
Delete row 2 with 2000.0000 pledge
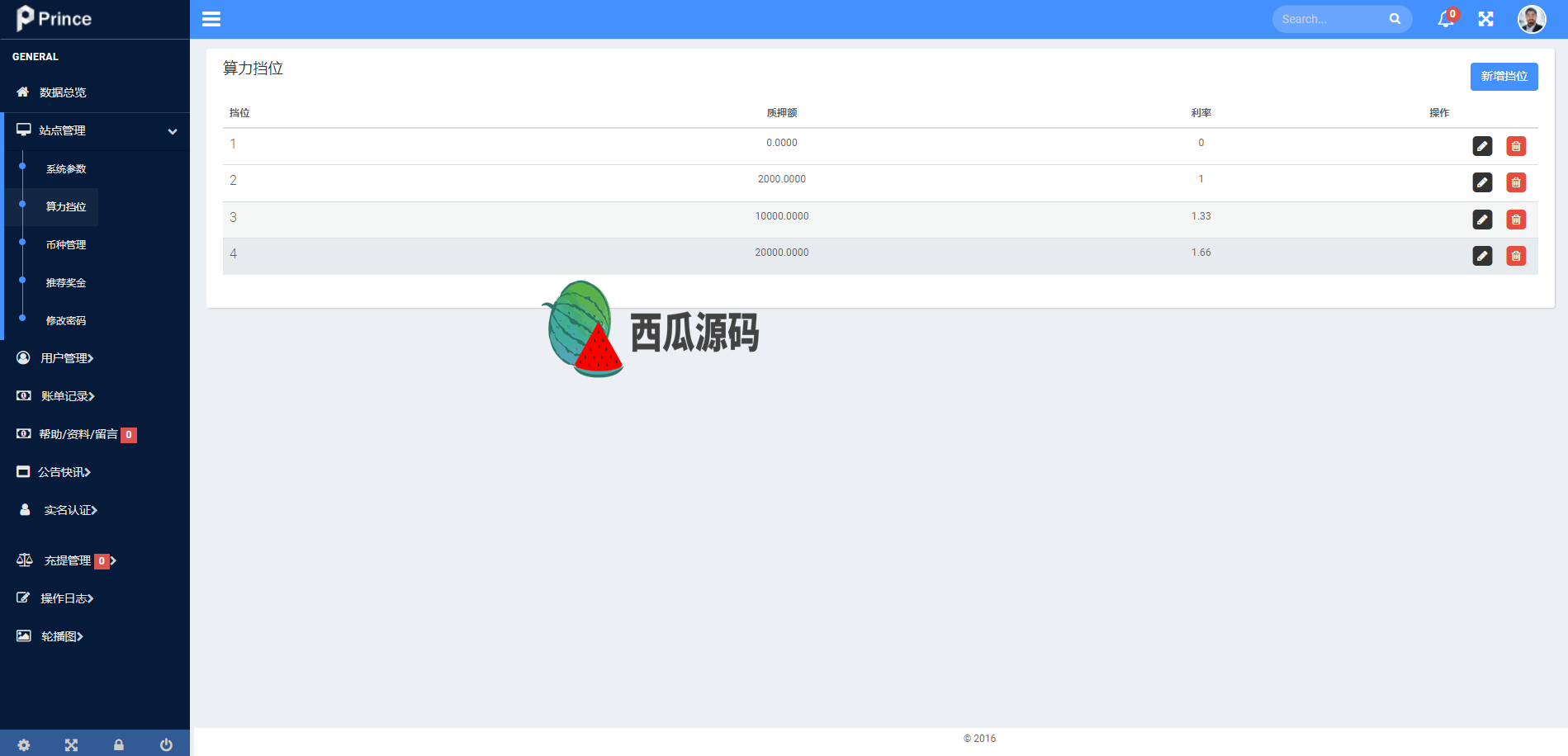(1516, 182)
